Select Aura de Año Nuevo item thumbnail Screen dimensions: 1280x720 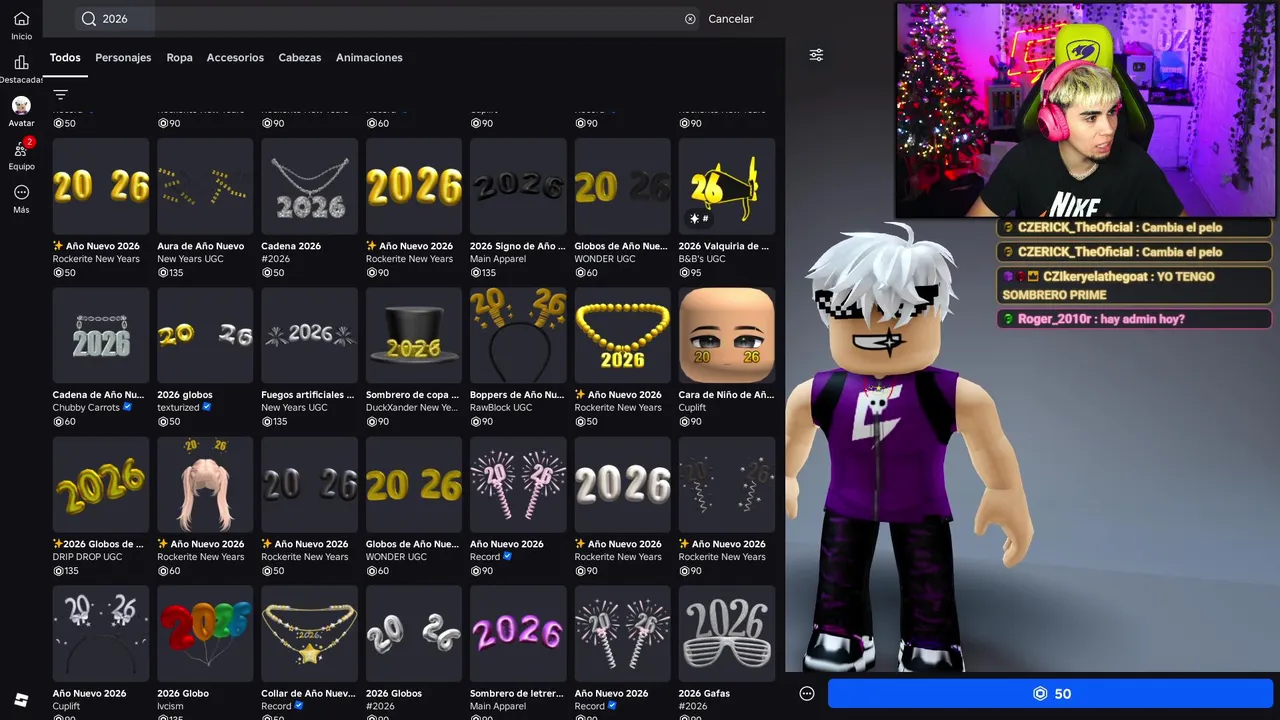pyautogui.click(x=205, y=186)
